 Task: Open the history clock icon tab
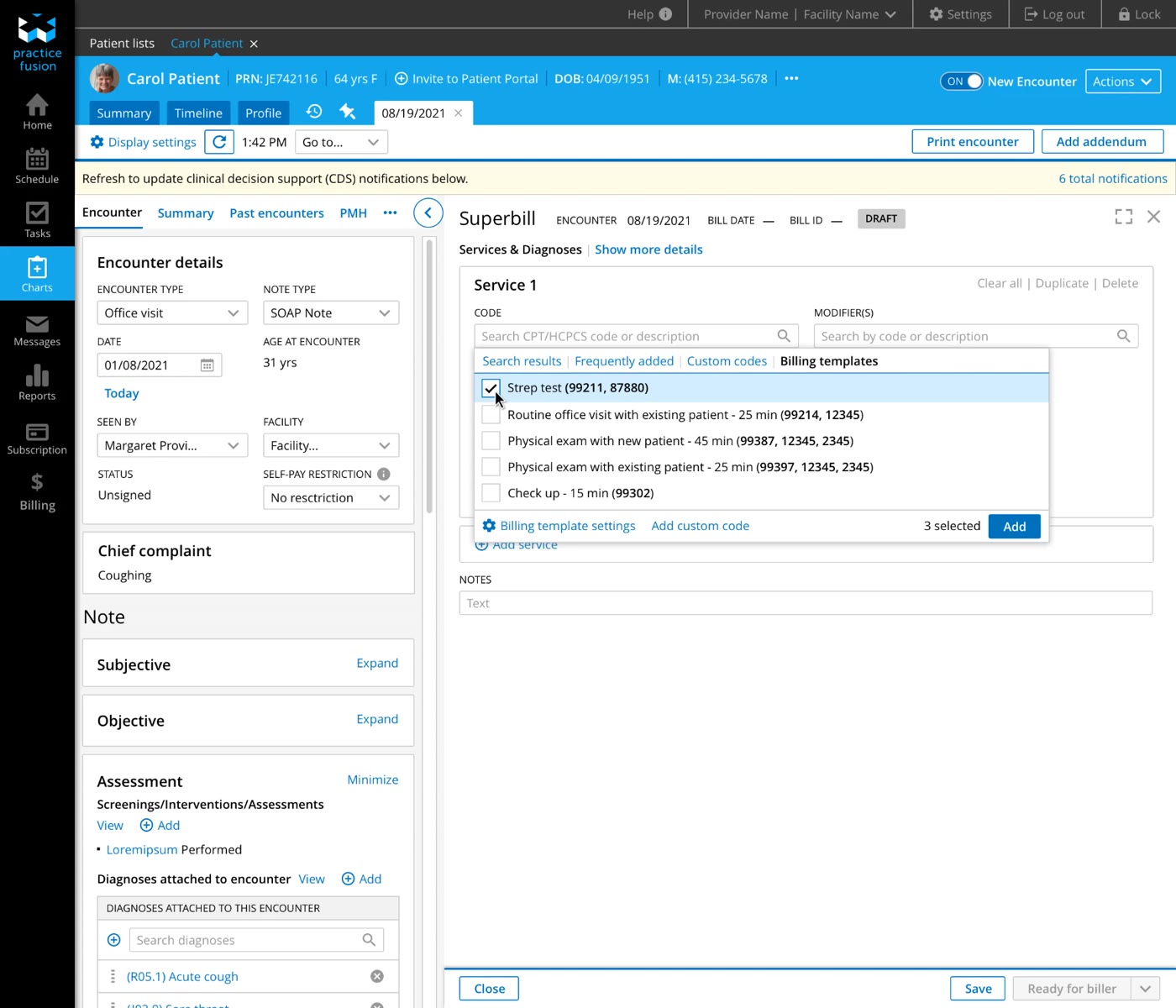tap(314, 112)
